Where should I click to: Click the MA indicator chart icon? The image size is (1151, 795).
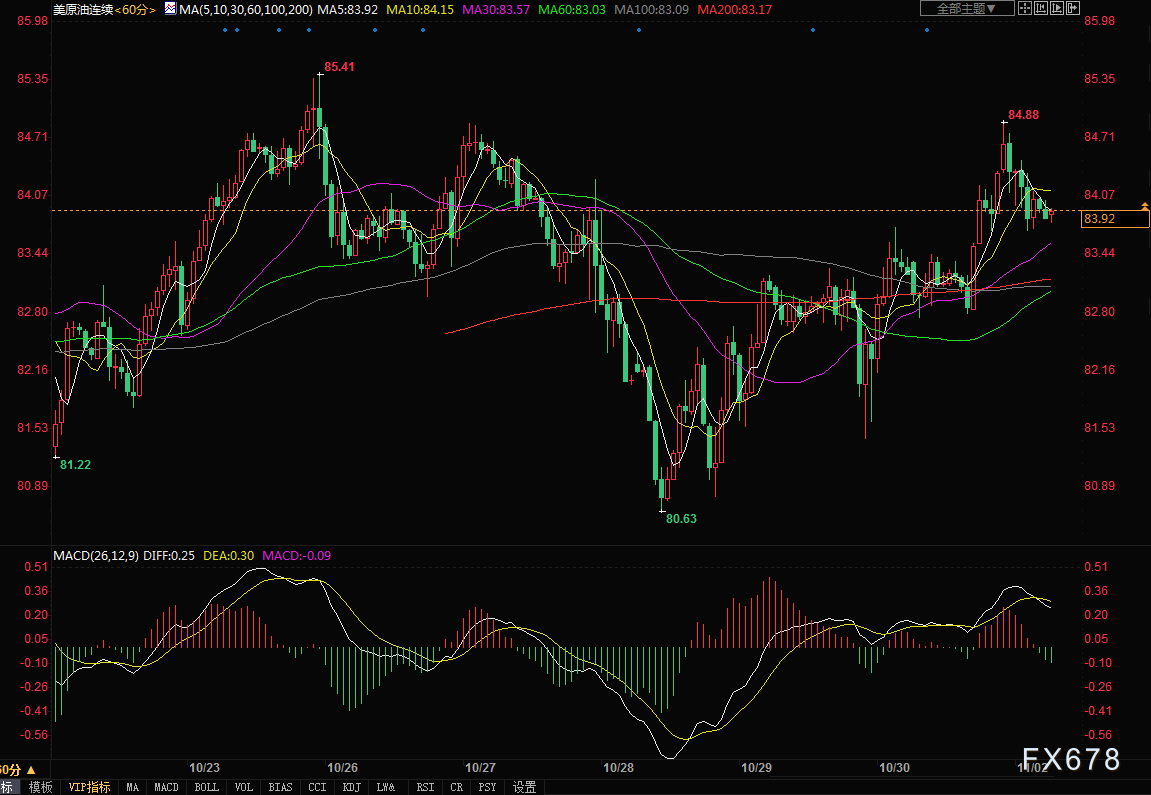[170, 9]
